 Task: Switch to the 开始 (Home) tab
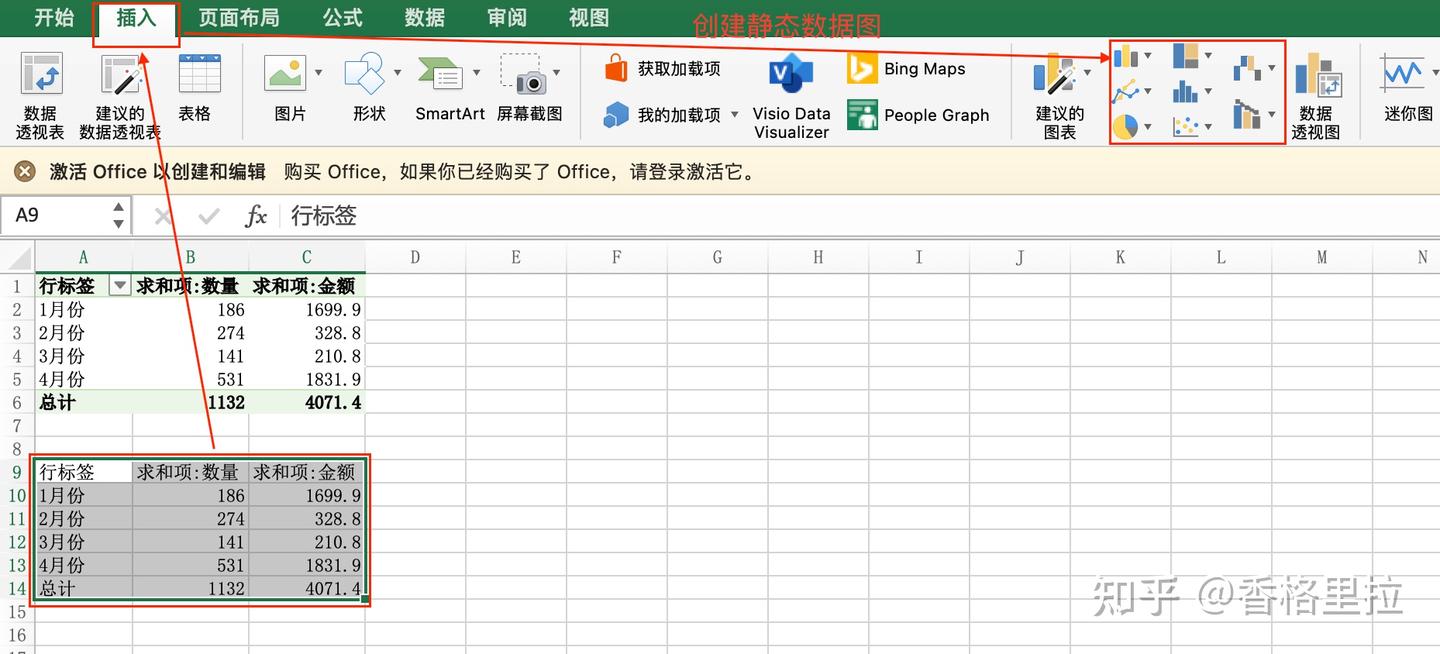tap(54, 18)
